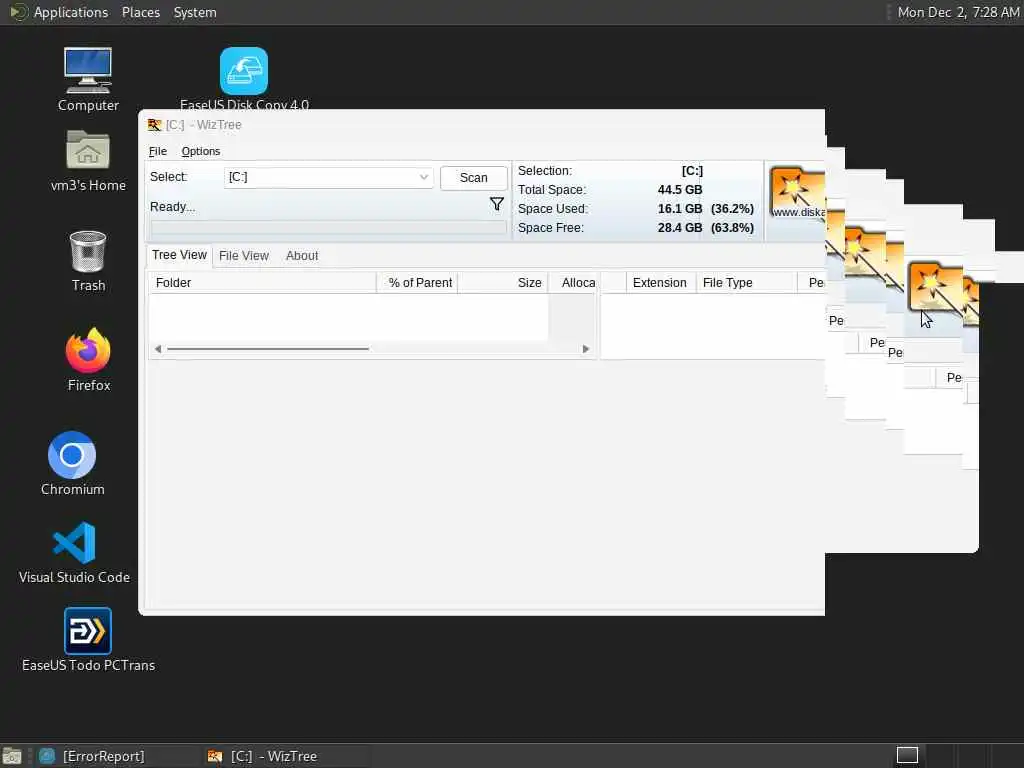Image resolution: width=1024 pixels, height=768 pixels.
Task: Click the horizontal scrollbar right arrow
Action: pyautogui.click(x=586, y=349)
